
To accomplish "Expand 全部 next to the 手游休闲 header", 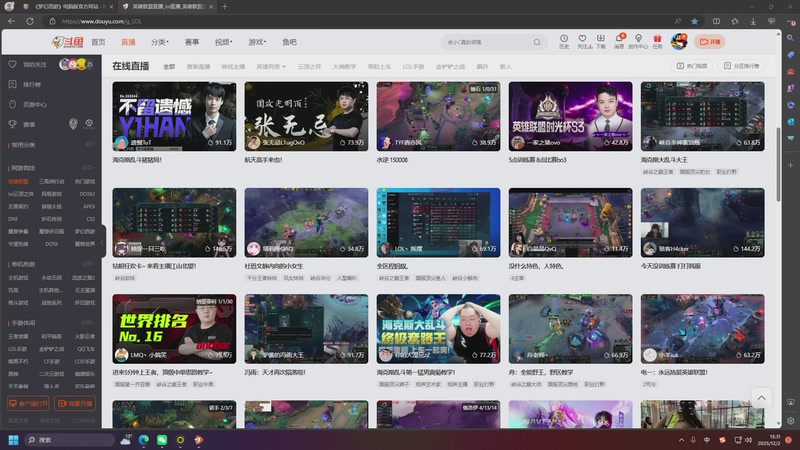I will click(89, 322).
